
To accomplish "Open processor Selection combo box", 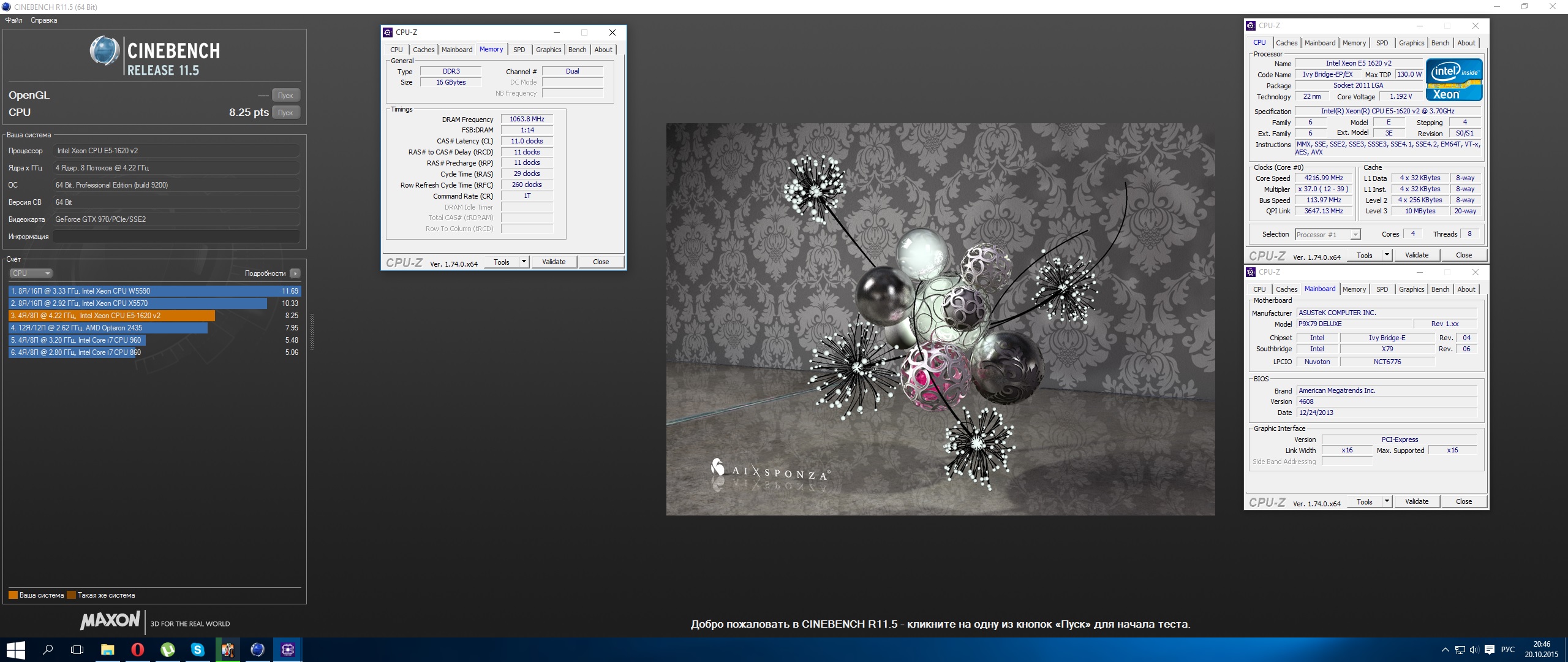I will [x=1327, y=235].
